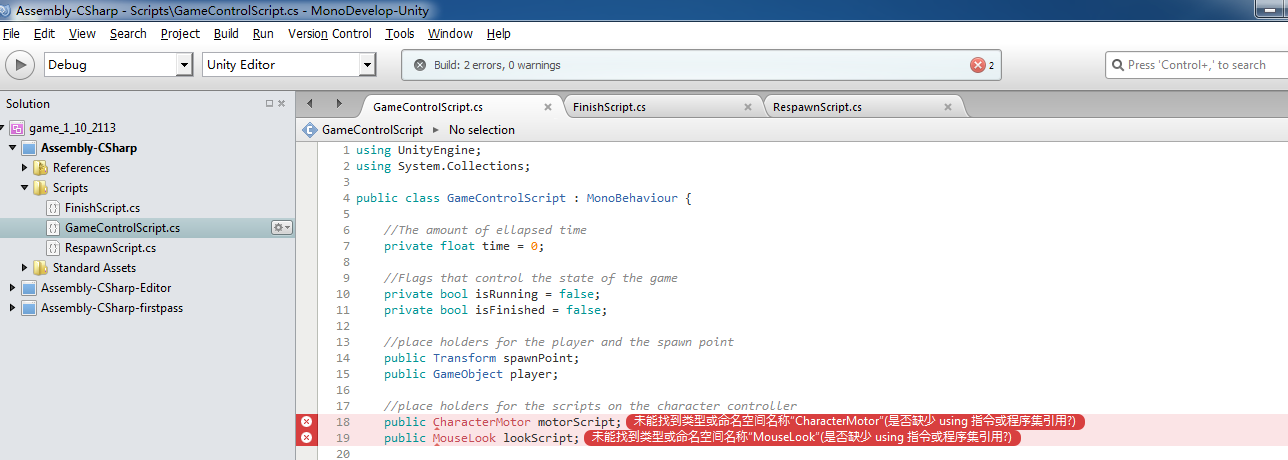Collapse the Scripts folder
Image resolution: width=1288 pixels, height=460 pixels.
coord(25,188)
